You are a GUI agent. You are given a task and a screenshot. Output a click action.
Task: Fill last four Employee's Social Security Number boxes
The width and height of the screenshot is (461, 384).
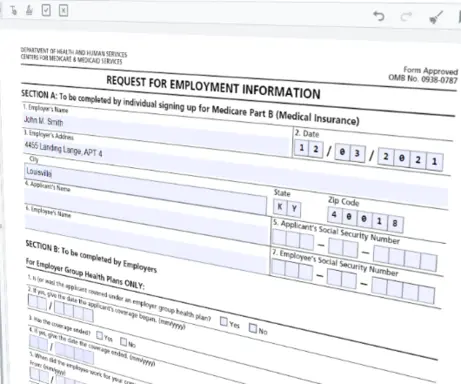tap(403, 291)
